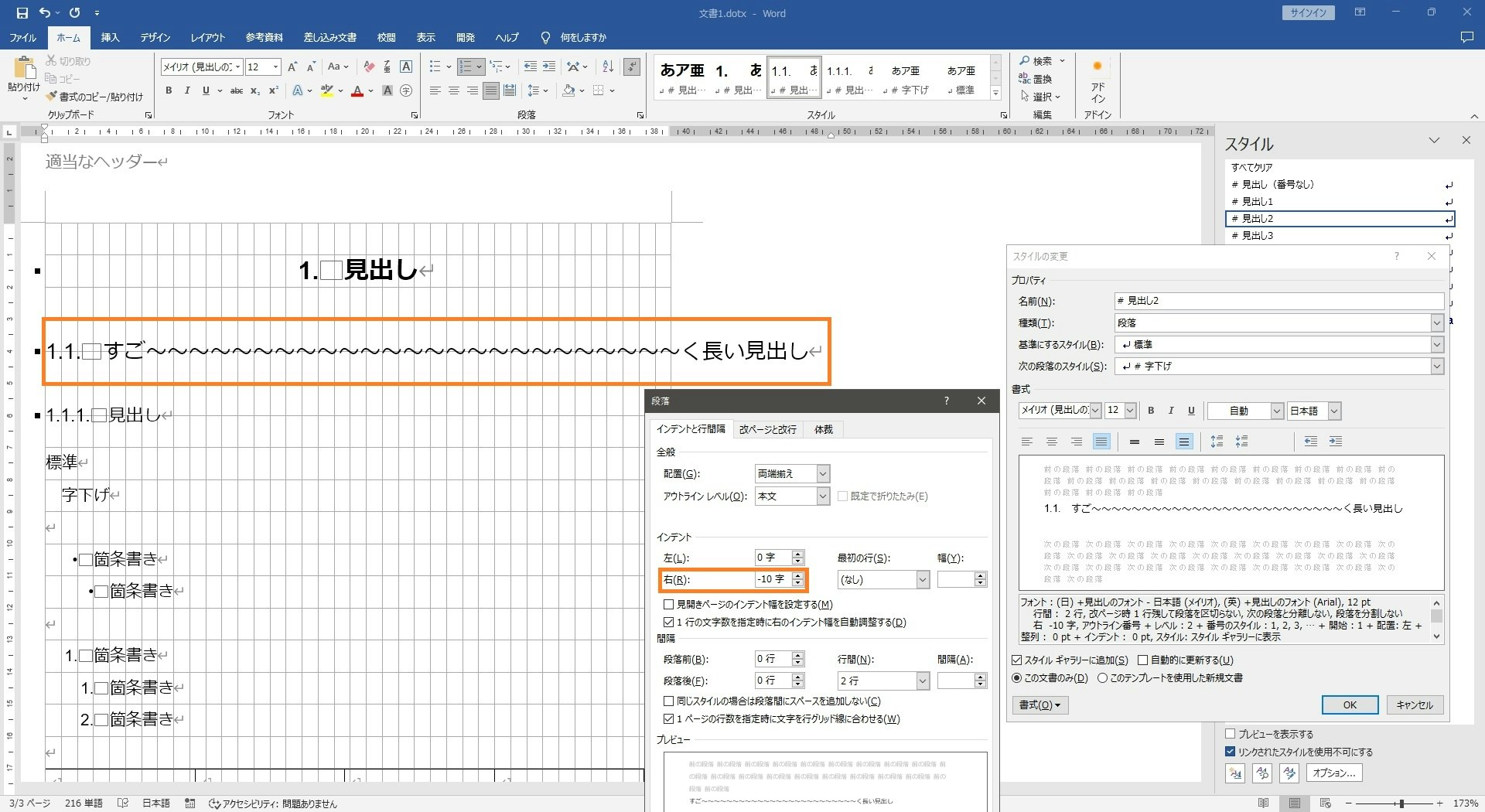The image size is (1485, 812).
Task: Click the Undo arrow in quick access toolbar
Action: tap(45, 13)
